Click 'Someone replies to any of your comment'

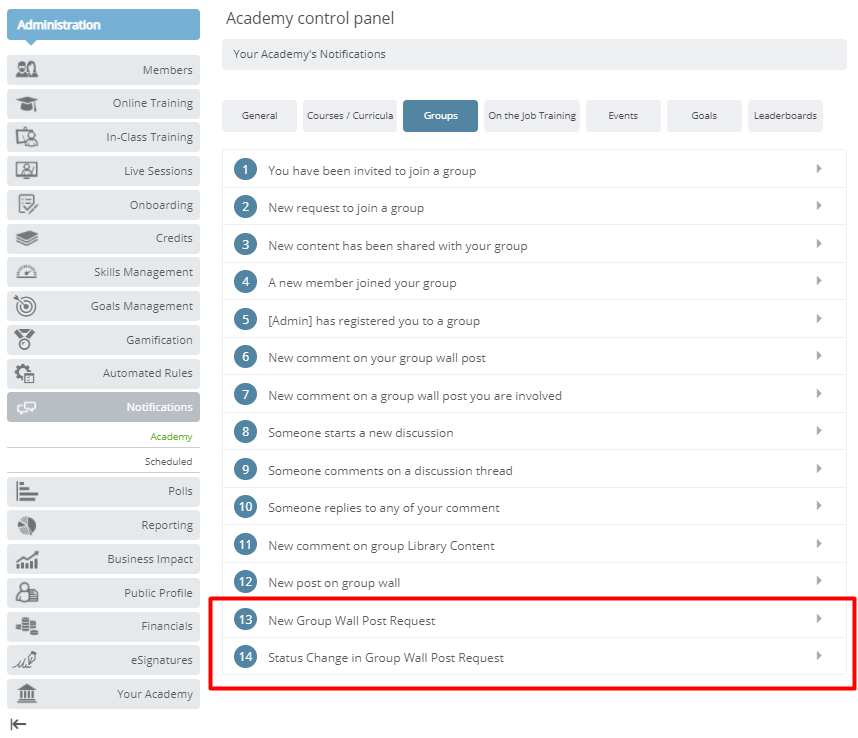coord(384,508)
